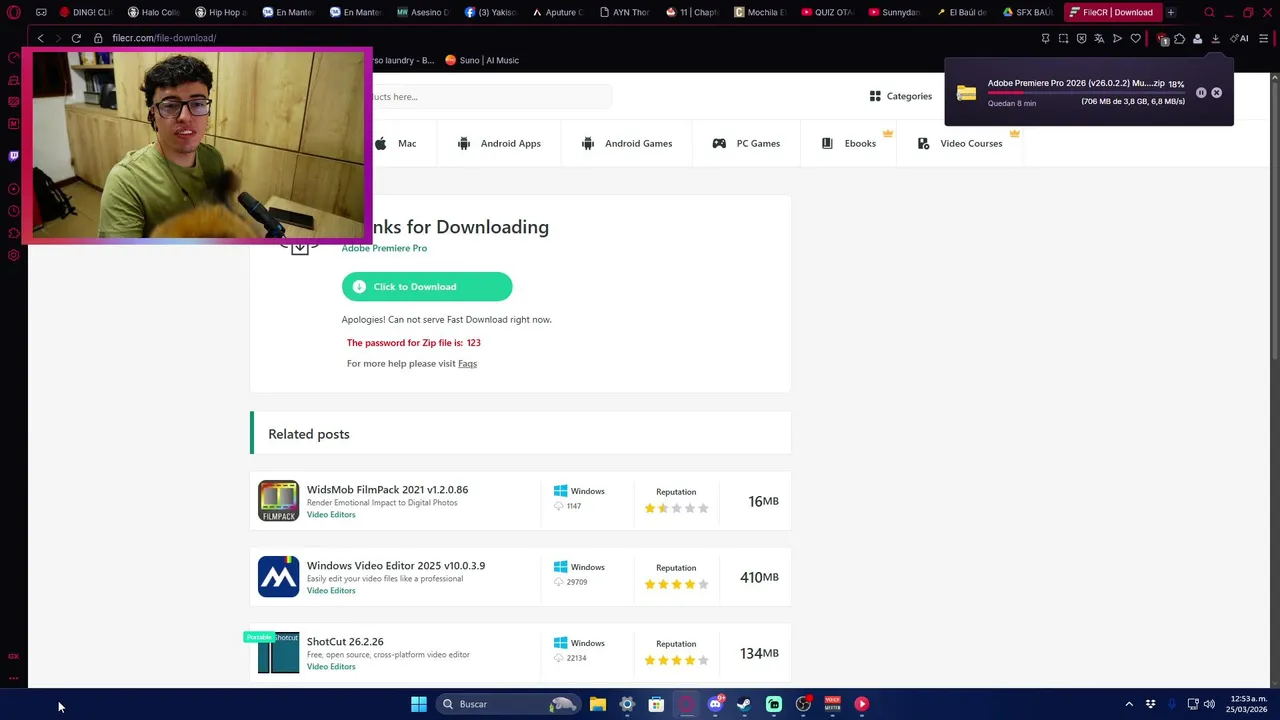Click the browser Back arrow
The height and width of the screenshot is (720, 1280).
(x=40, y=38)
